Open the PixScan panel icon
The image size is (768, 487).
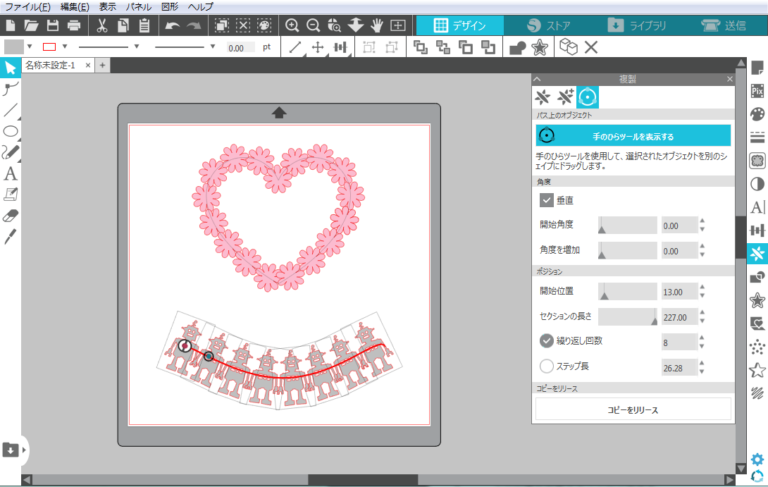[757, 91]
